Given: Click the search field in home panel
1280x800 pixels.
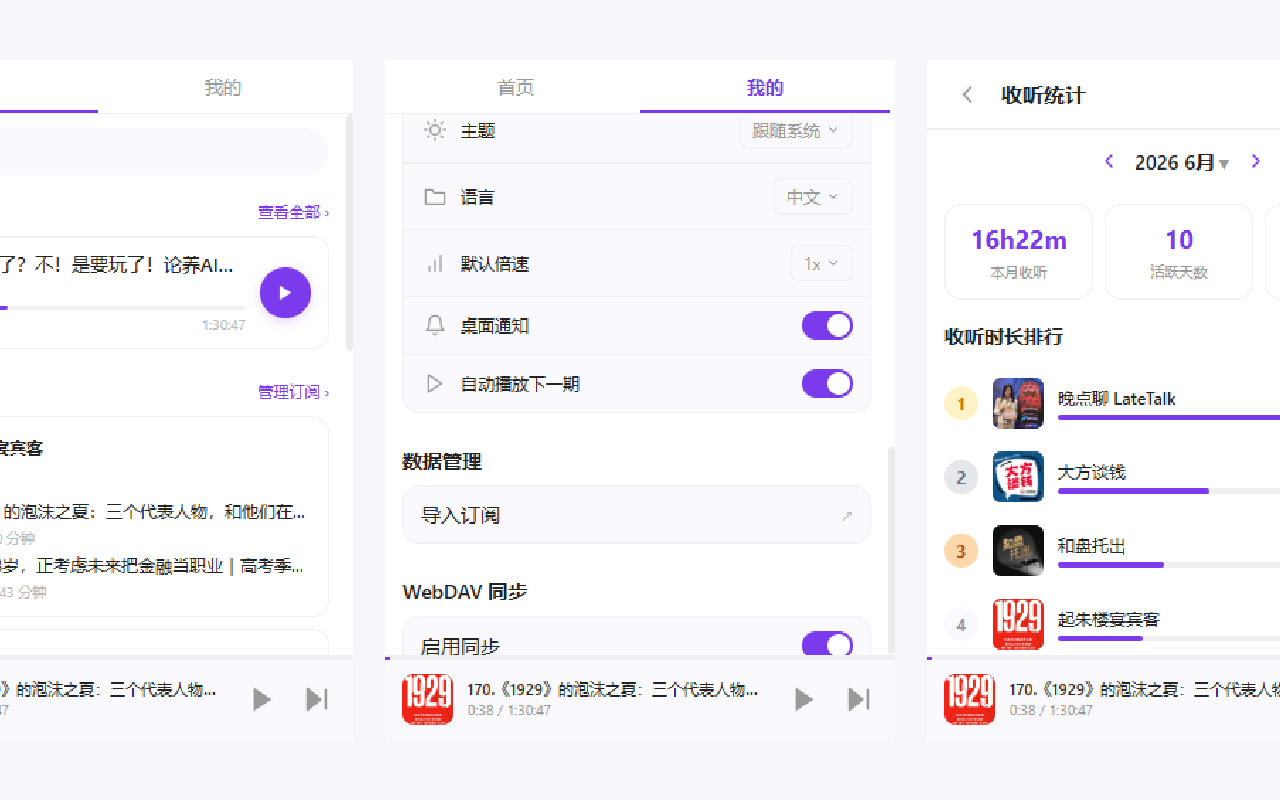Looking at the screenshot, I should click(164, 151).
